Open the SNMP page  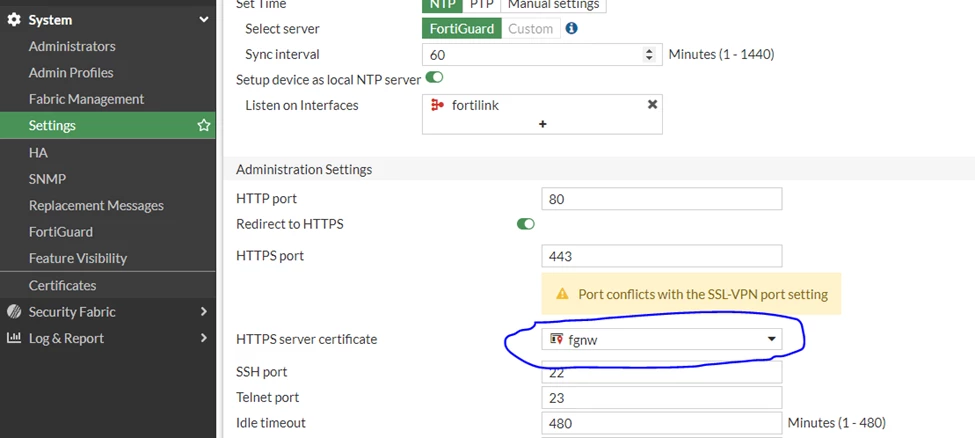(47, 179)
